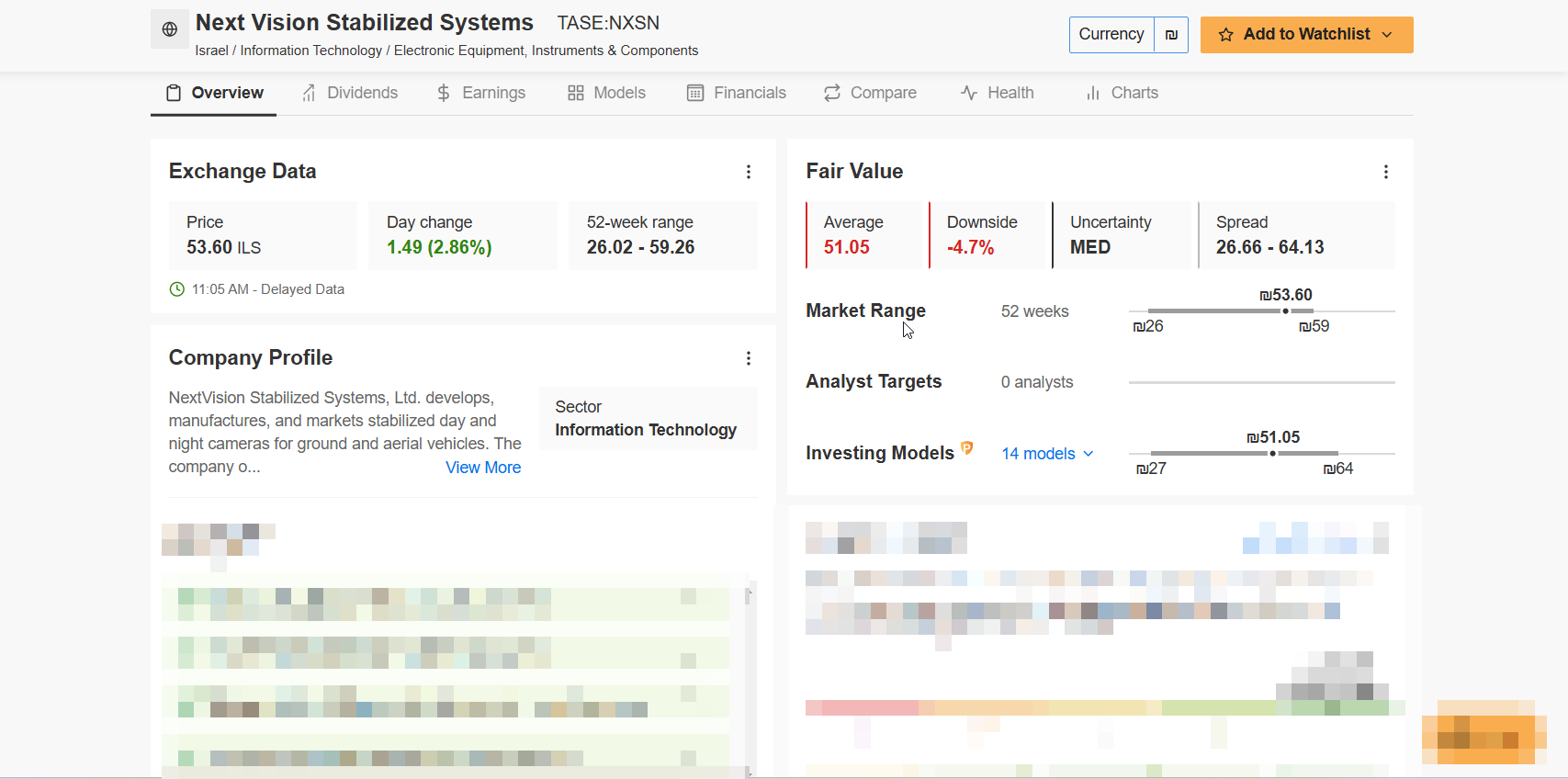
Task: Switch to the Overview tab
Action: click(213, 93)
